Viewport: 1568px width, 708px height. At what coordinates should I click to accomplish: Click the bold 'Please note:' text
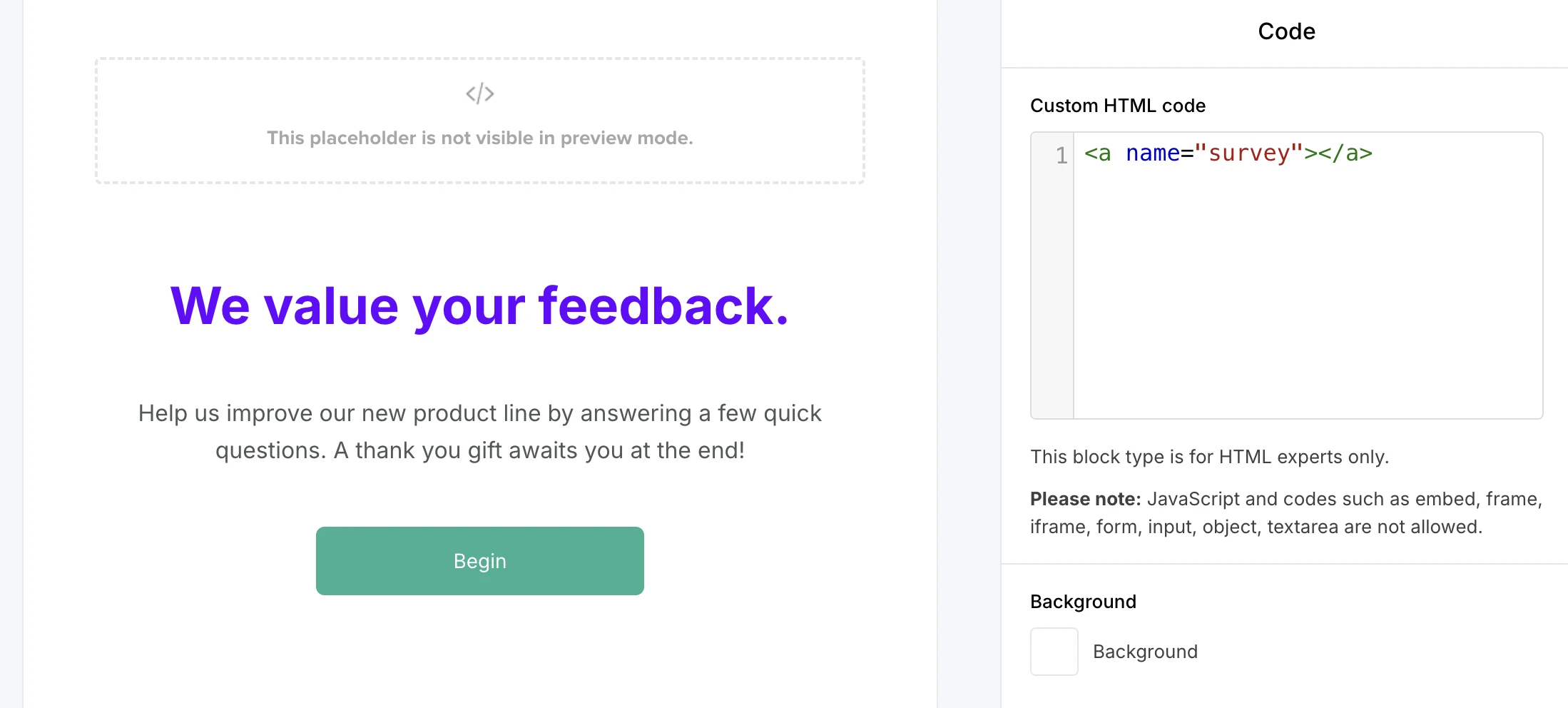(1085, 499)
